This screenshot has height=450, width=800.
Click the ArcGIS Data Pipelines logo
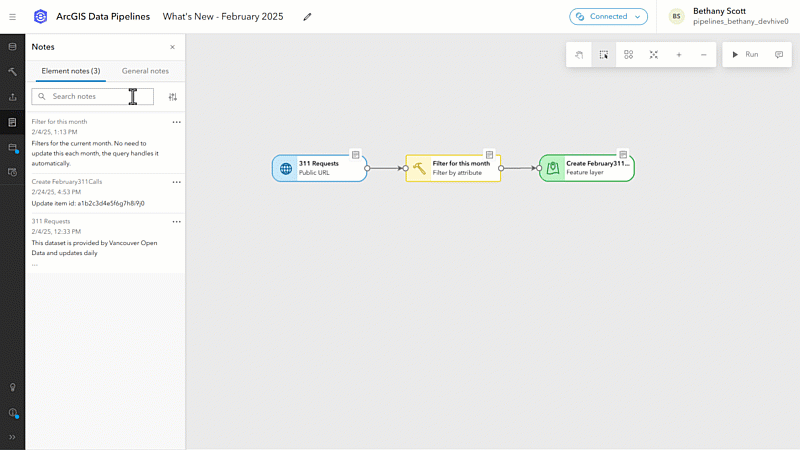(40, 16)
